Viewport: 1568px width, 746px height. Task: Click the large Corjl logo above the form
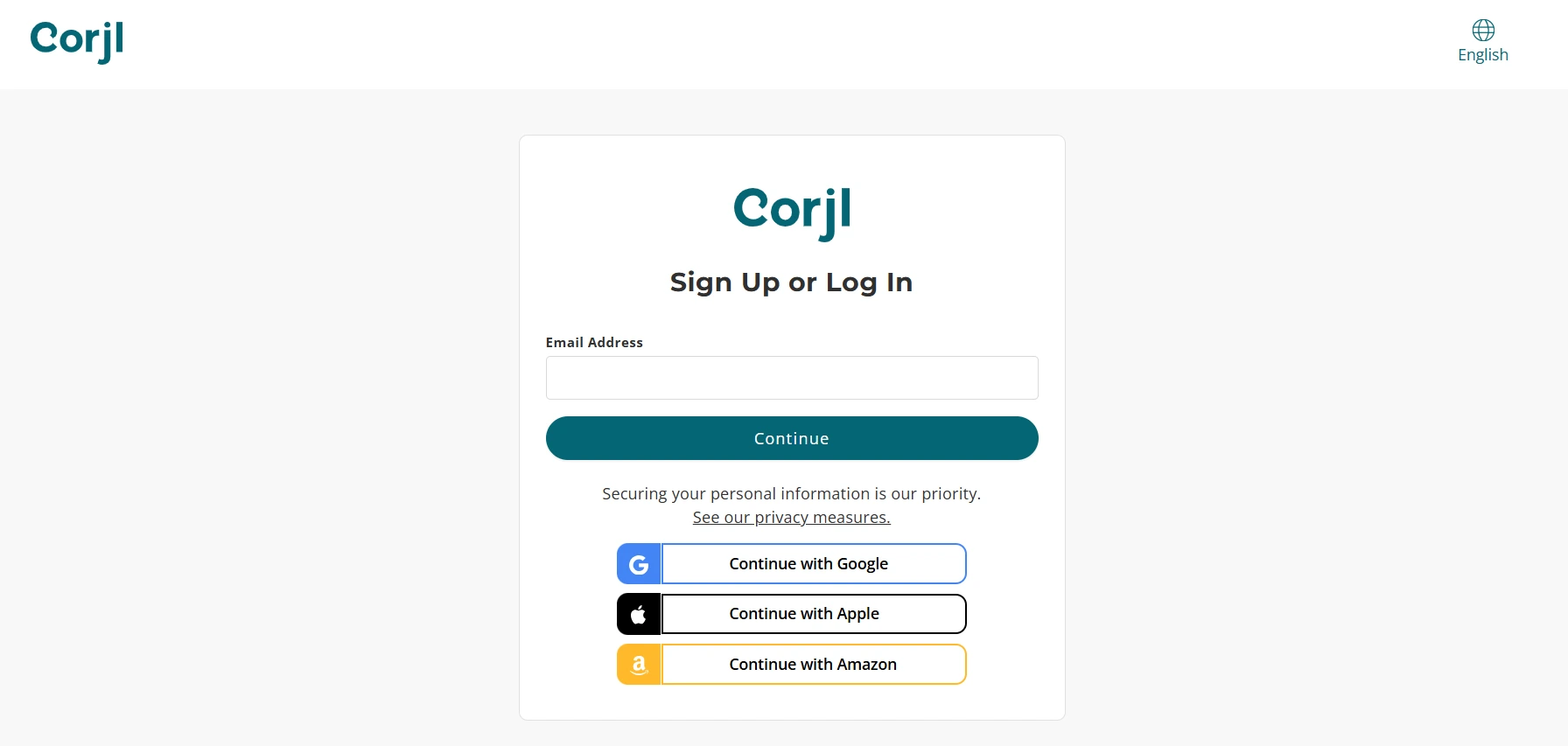[x=792, y=211]
